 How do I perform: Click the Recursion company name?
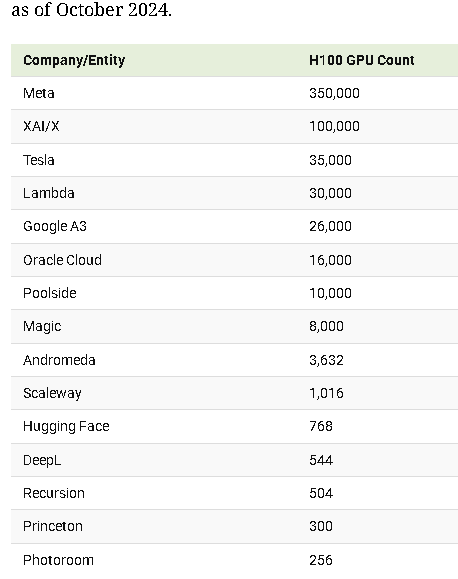pyautogui.click(x=54, y=493)
